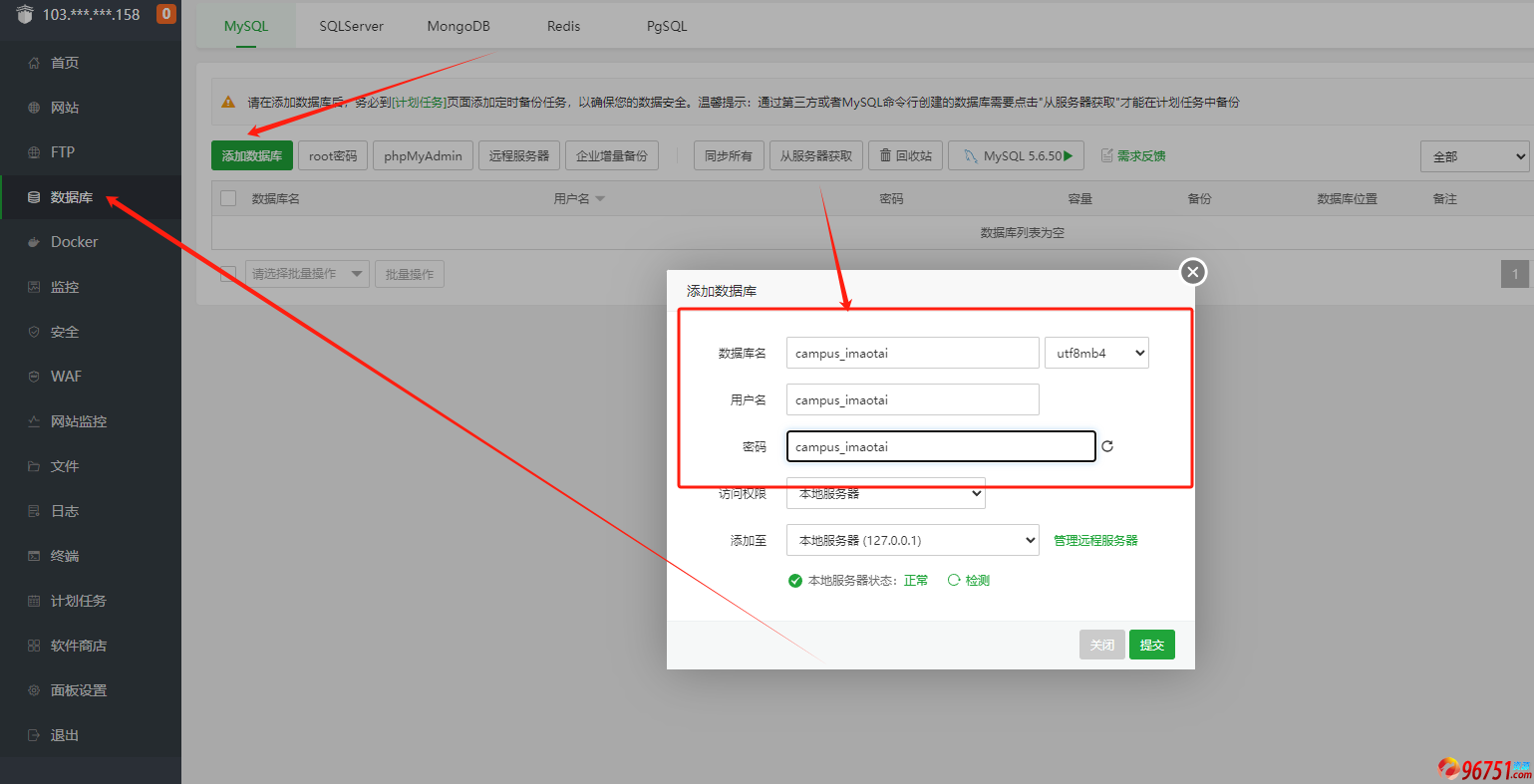Screen dimensions: 1534x784
Task: Open the utf8mb4 charset dropdown
Action: tap(1096, 353)
